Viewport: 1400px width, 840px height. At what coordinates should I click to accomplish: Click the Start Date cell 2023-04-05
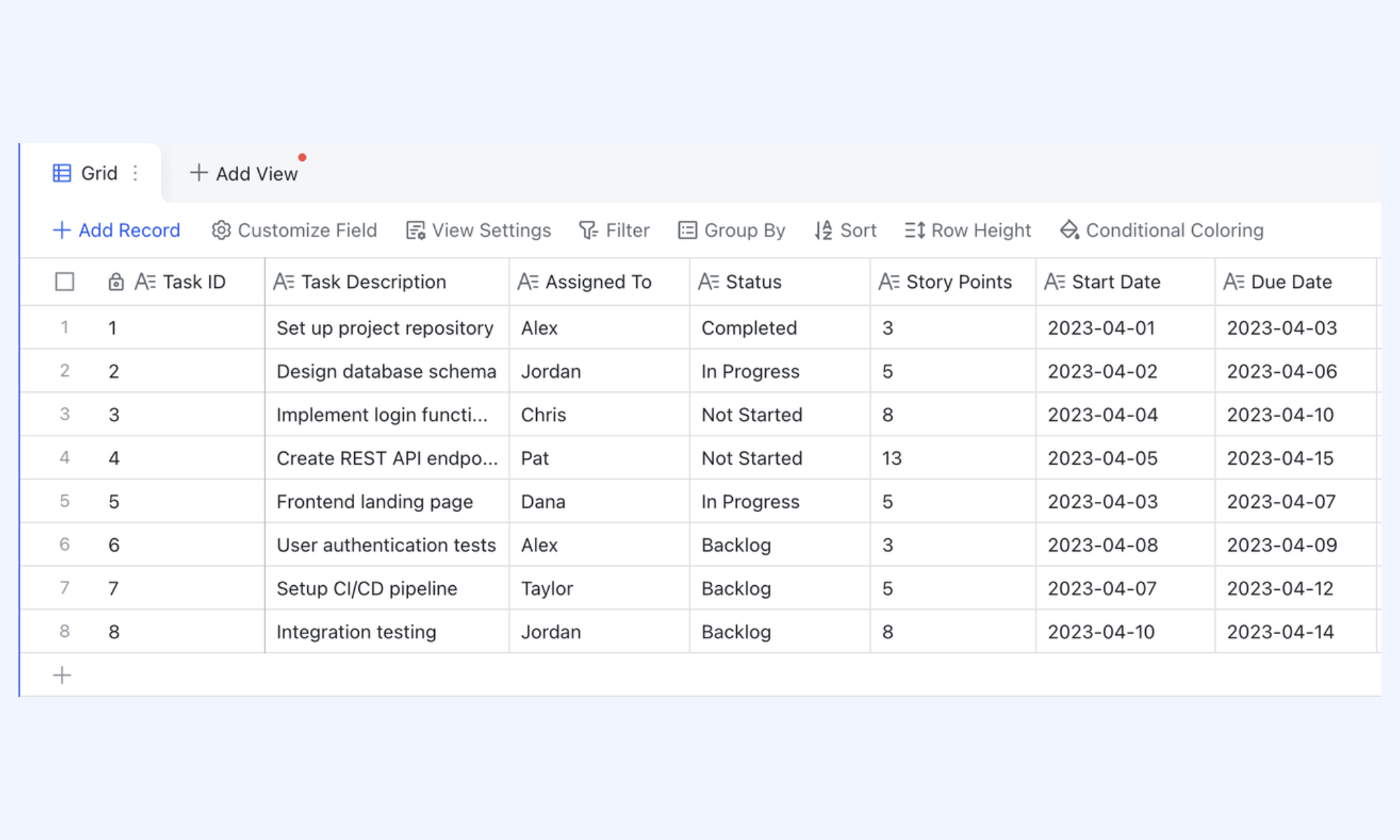(1126, 458)
